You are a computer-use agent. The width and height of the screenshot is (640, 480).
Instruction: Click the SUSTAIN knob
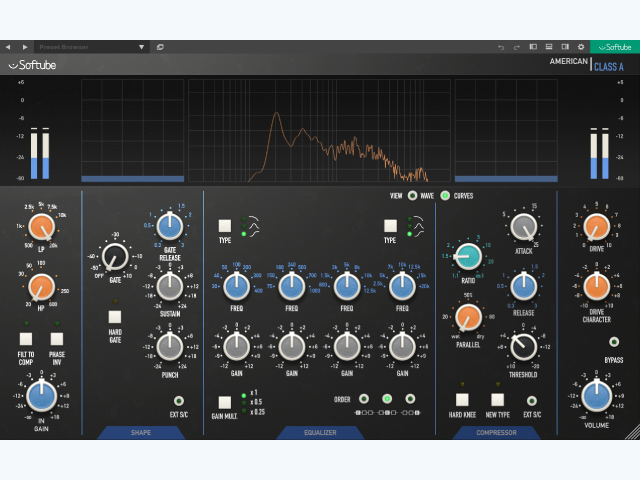(170, 287)
